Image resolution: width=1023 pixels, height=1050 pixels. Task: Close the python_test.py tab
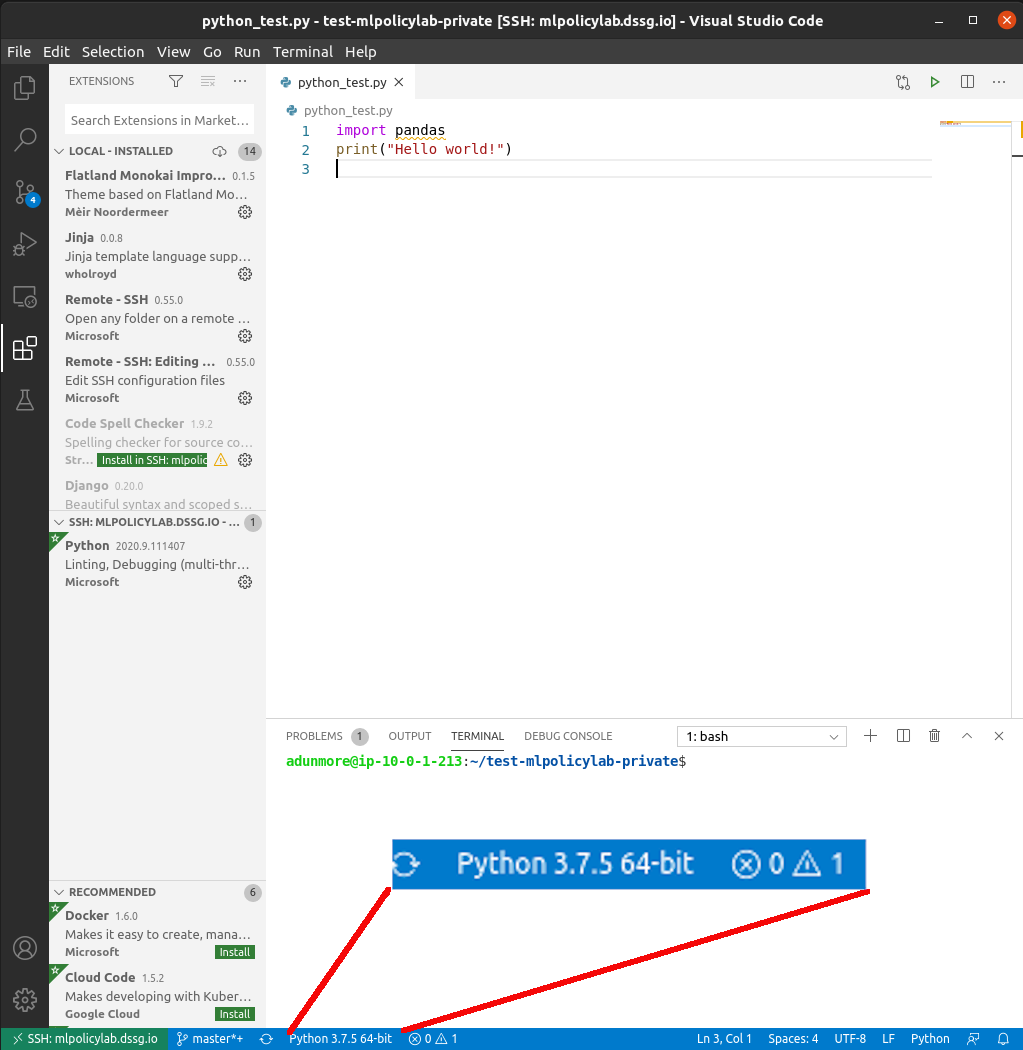(x=399, y=82)
